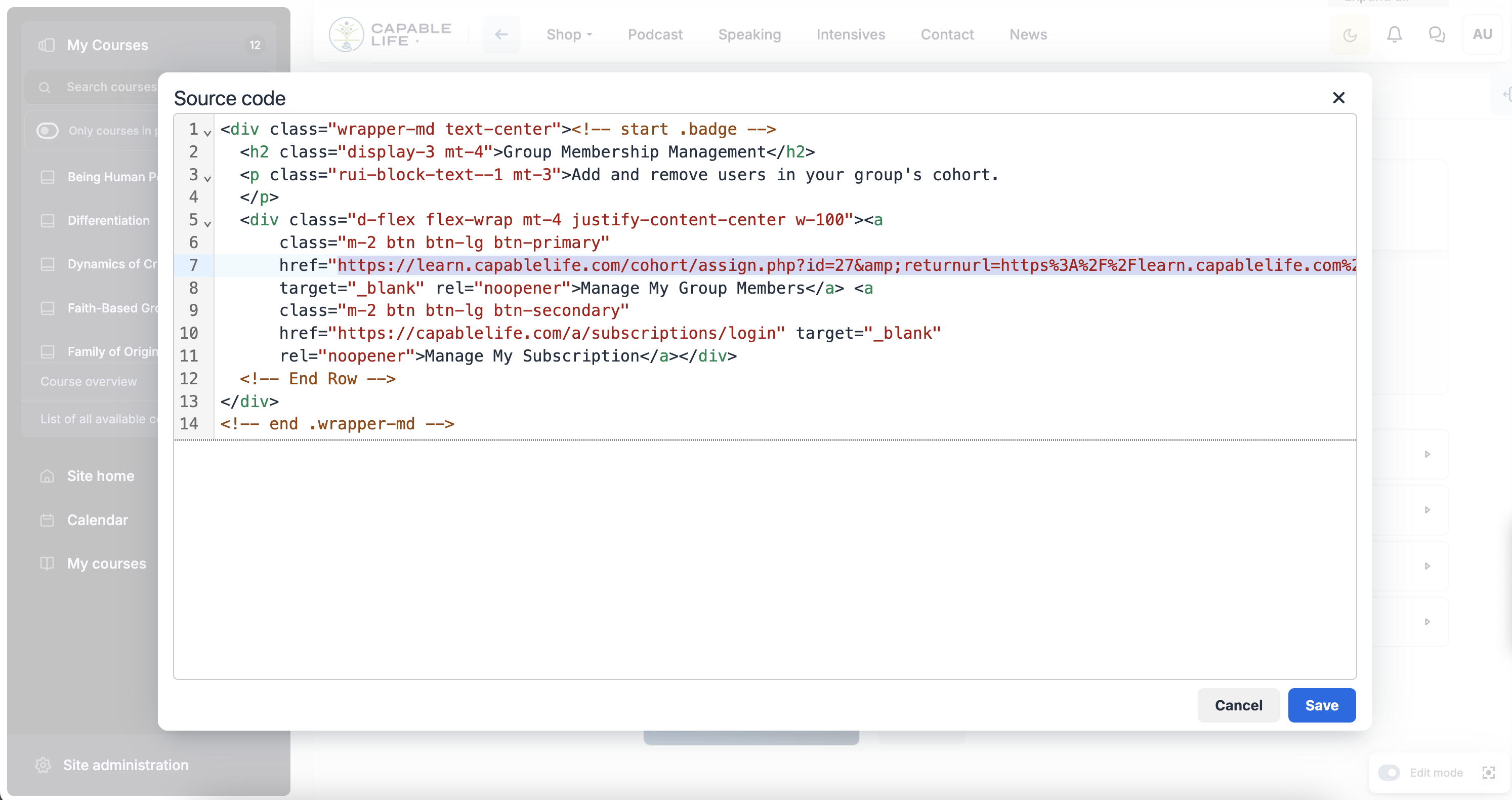Close the Source code dialog
Screen dimensions: 1512x800
tap(1338, 98)
